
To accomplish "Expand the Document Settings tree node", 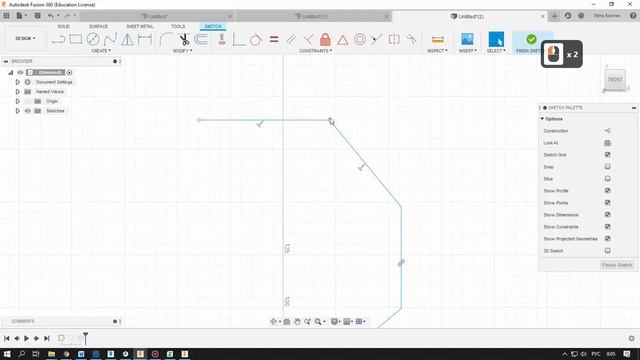I will [18, 82].
